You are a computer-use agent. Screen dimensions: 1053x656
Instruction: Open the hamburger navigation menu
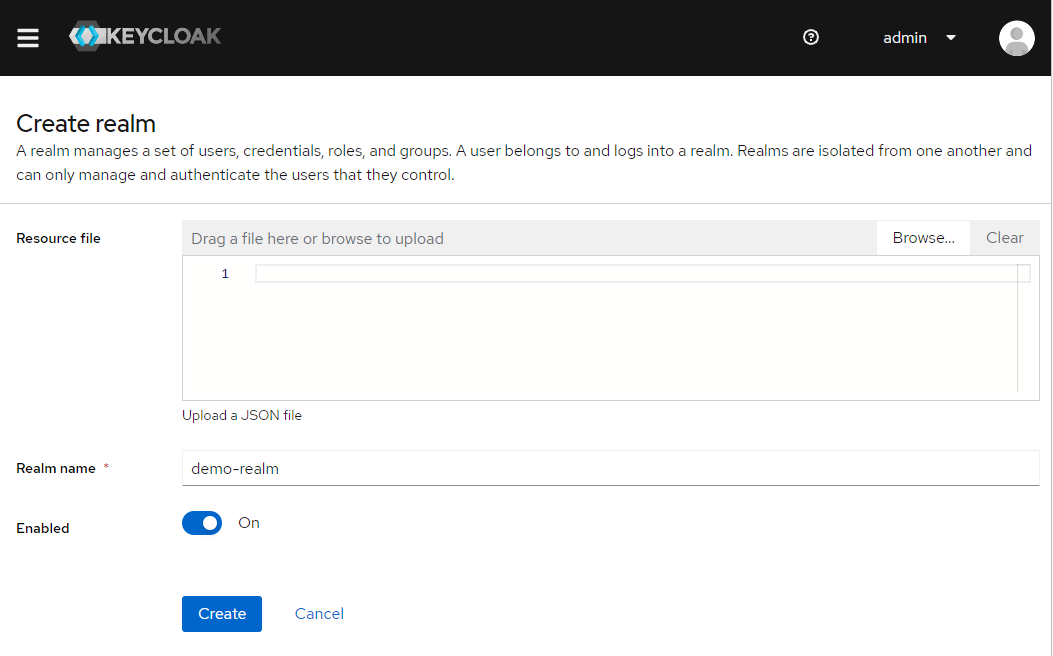tap(28, 38)
